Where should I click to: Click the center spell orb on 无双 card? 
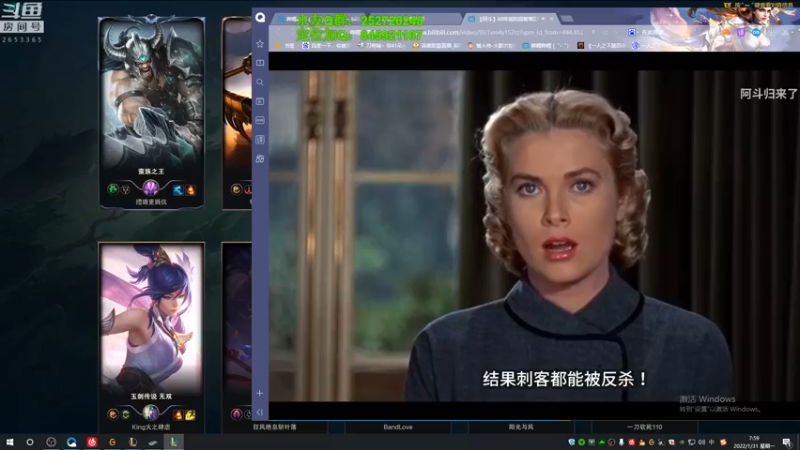(151, 413)
